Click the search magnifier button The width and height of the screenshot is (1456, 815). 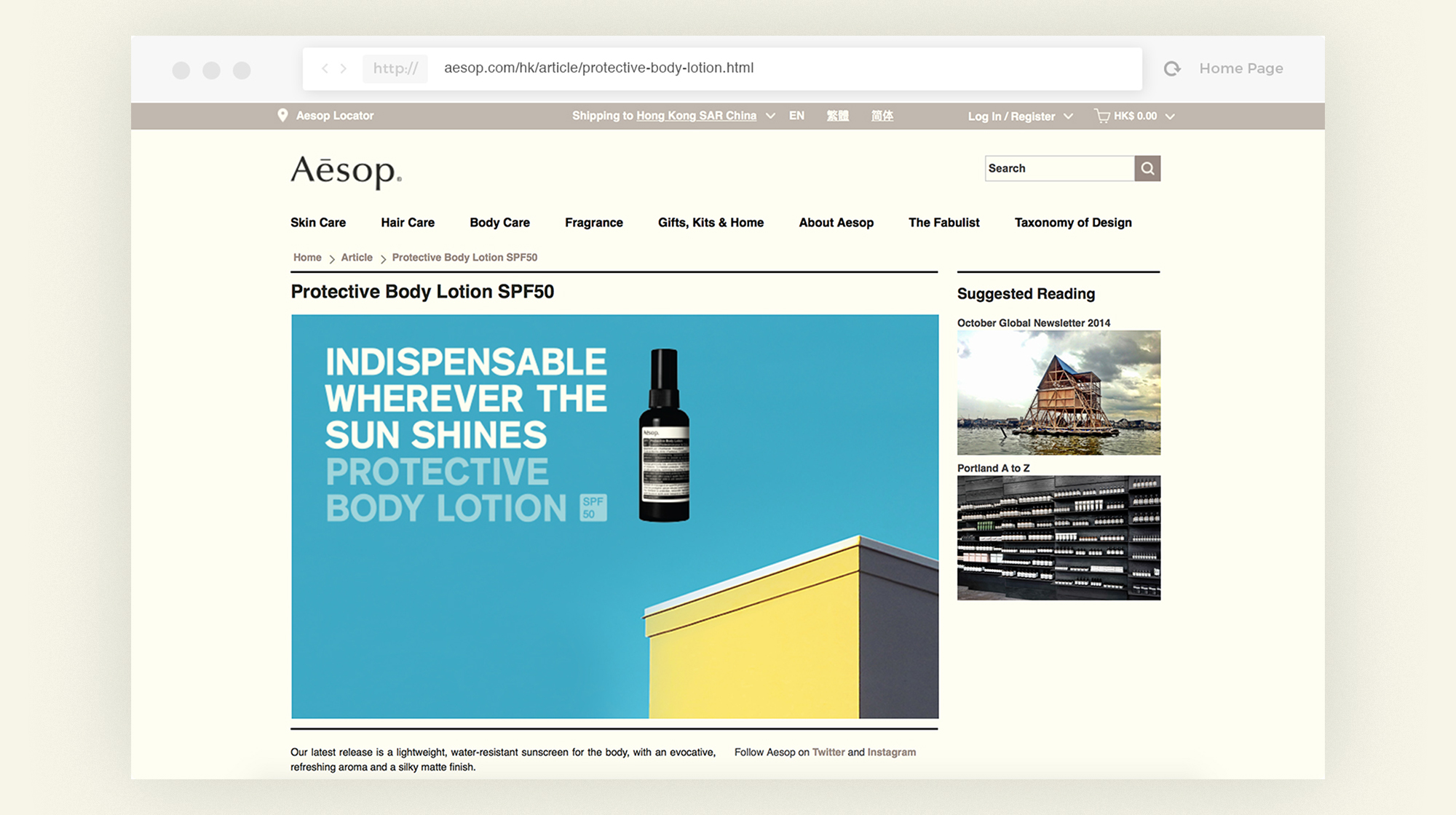[1147, 168]
